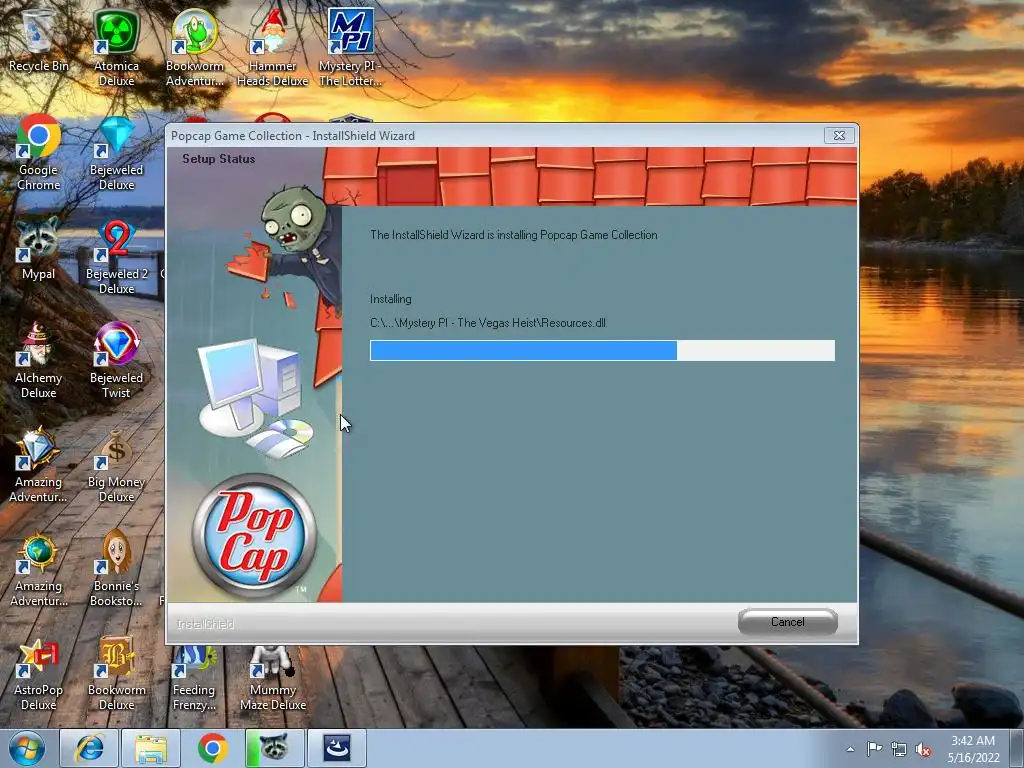Click the 'Setup Status' heading
Image resolution: width=1024 pixels, height=768 pixels.
219,159
